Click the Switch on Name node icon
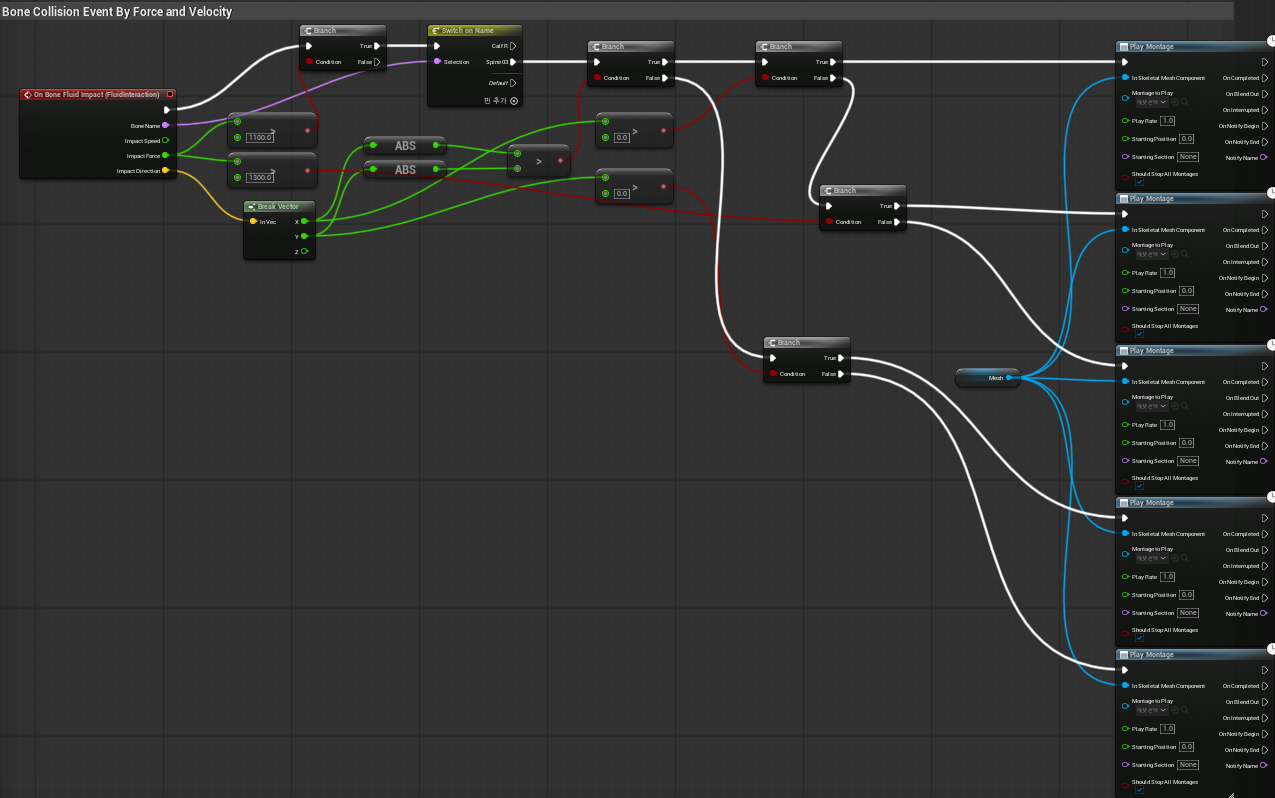1275x798 pixels. pyautogui.click(x=436, y=31)
